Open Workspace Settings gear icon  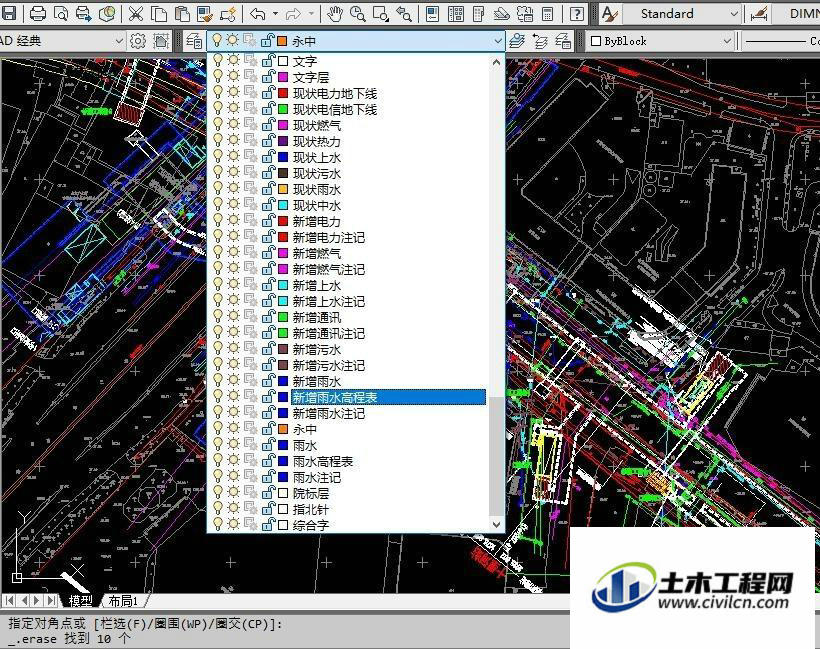pyautogui.click(x=138, y=41)
